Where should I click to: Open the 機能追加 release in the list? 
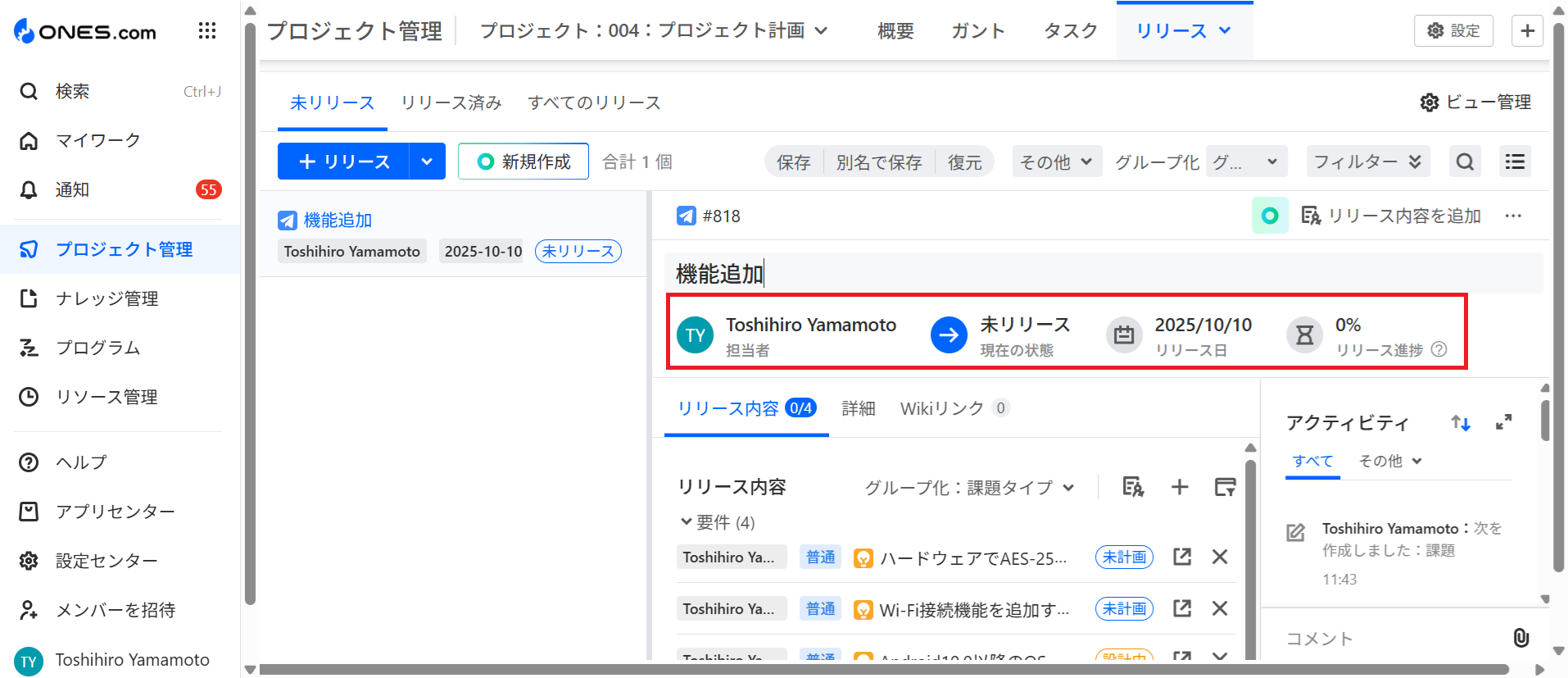click(338, 220)
